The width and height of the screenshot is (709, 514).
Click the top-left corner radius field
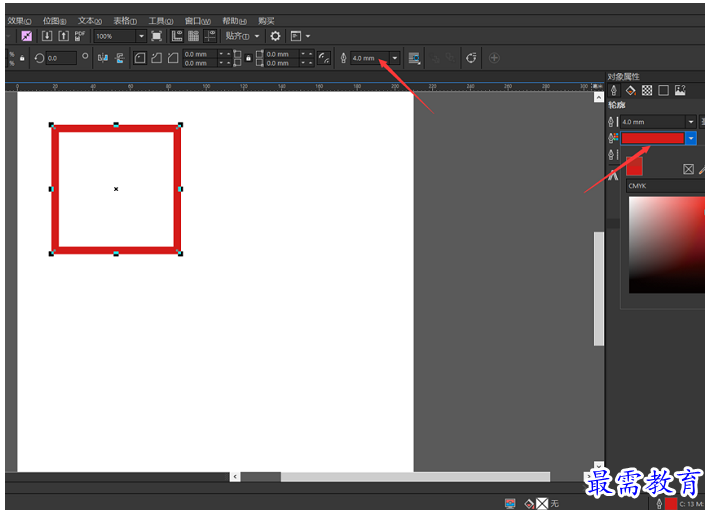pyautogui.click(x=200, y=54)
